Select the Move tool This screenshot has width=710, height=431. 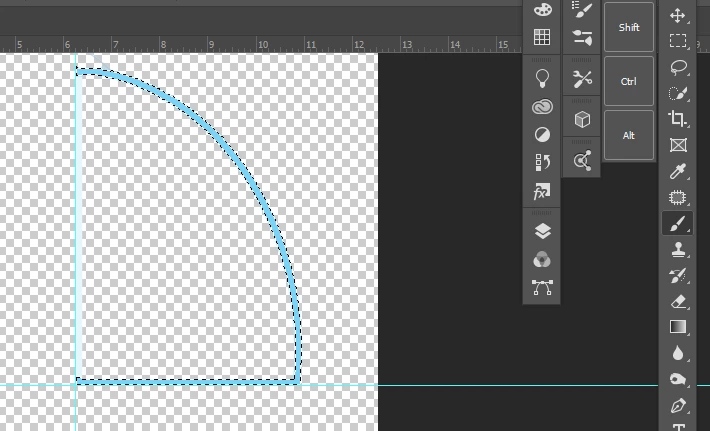point(677,15)
